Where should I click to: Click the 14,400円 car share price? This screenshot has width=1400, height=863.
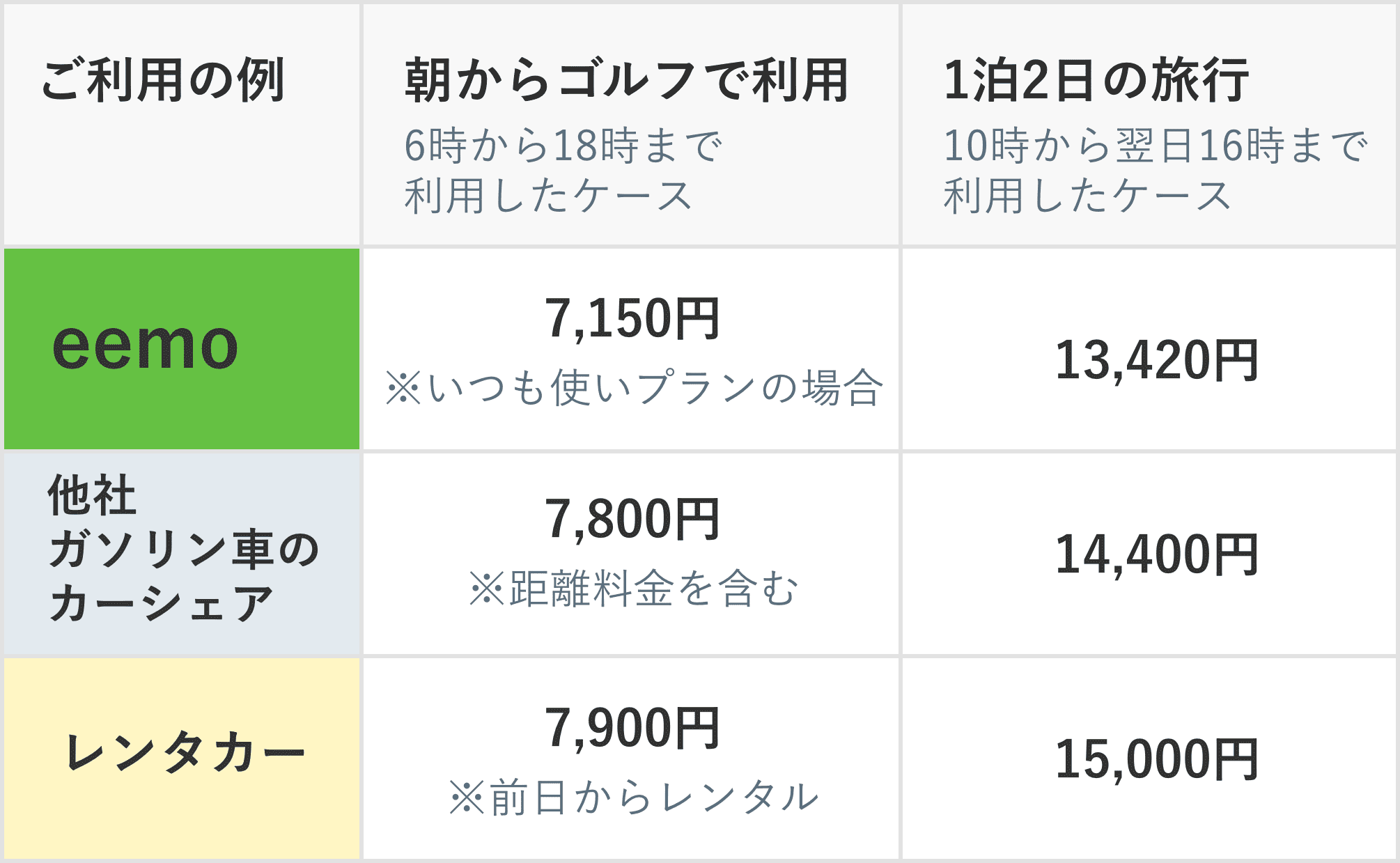[x=1157, y=554]
